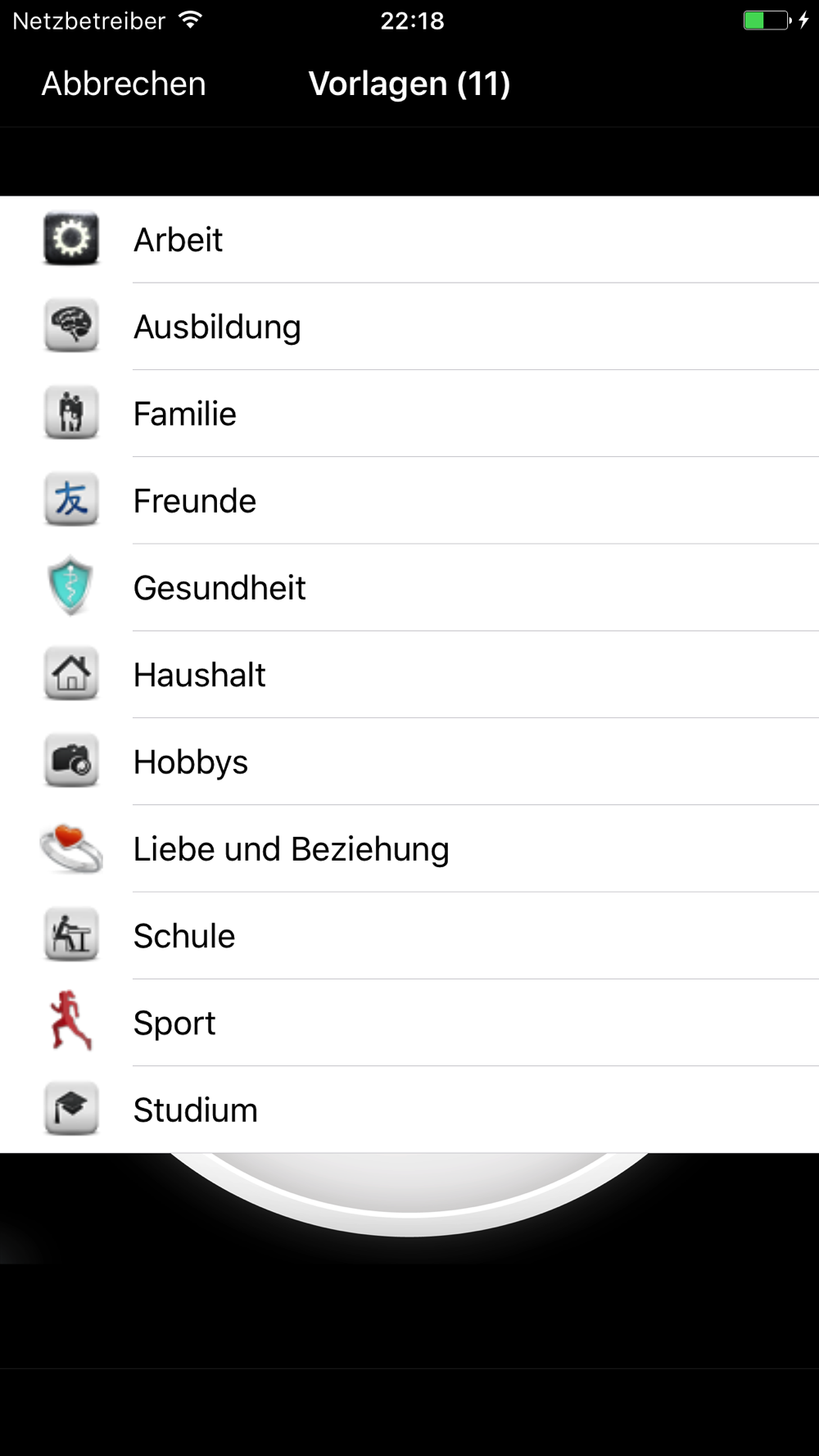This screenshot has height=1456, width=819.
Task: Tap the gear icon for Arbeit
Action: click(71, 239)
